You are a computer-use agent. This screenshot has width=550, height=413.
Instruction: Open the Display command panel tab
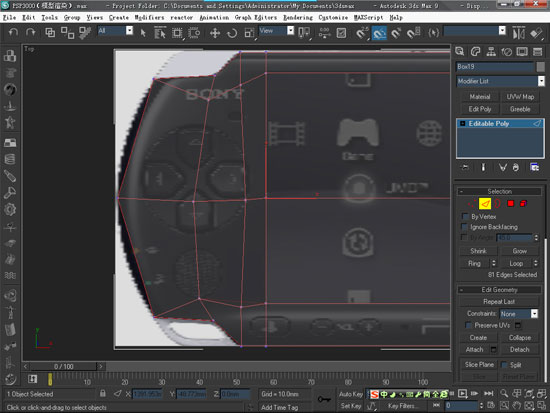(x=522, y=52)
